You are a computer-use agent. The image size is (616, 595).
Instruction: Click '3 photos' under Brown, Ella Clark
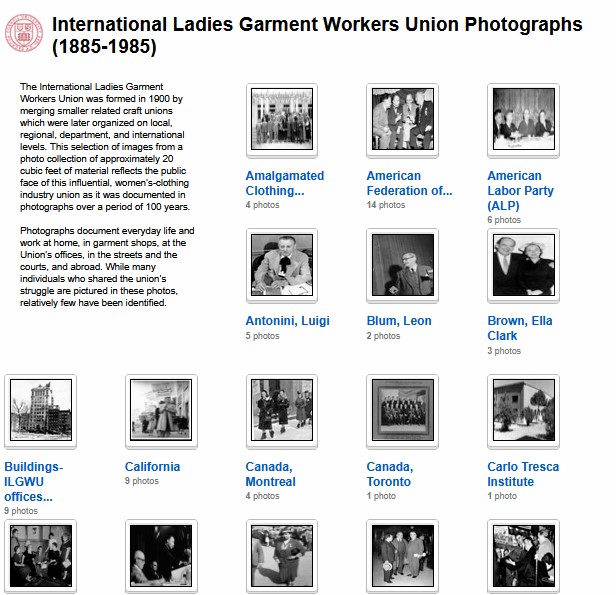coord(504,351)
